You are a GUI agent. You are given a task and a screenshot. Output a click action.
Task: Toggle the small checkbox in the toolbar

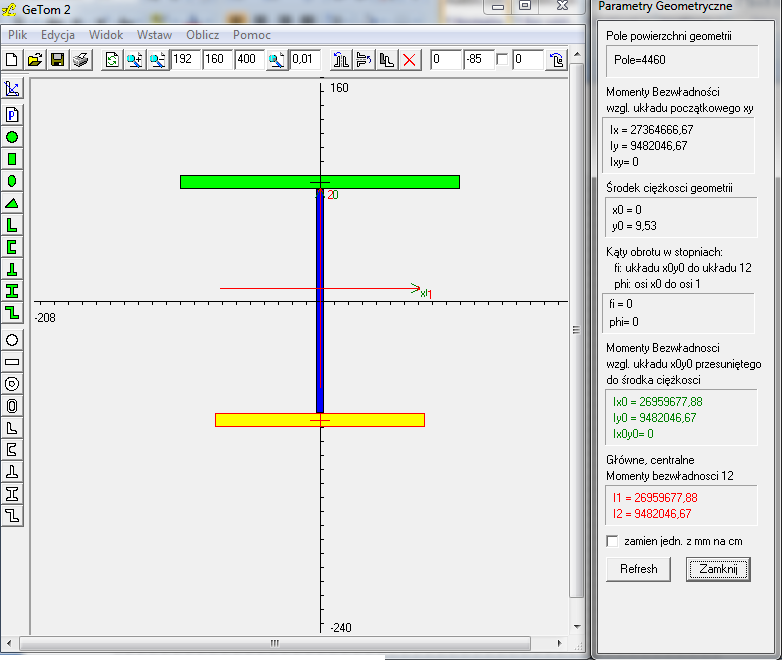pyautogui.click(x=502, y=59)
